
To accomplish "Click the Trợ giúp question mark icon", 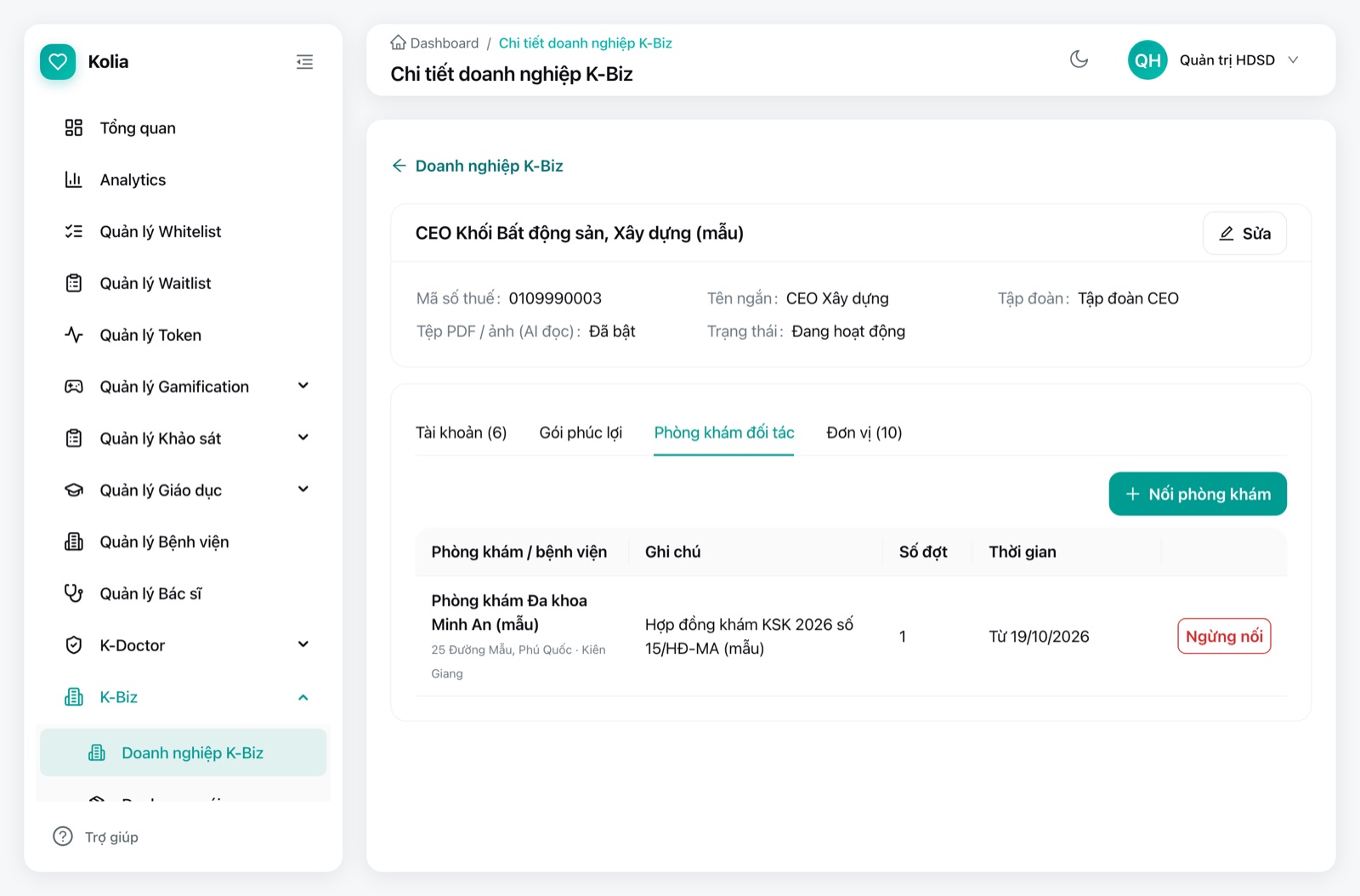I will pos(63,836).
